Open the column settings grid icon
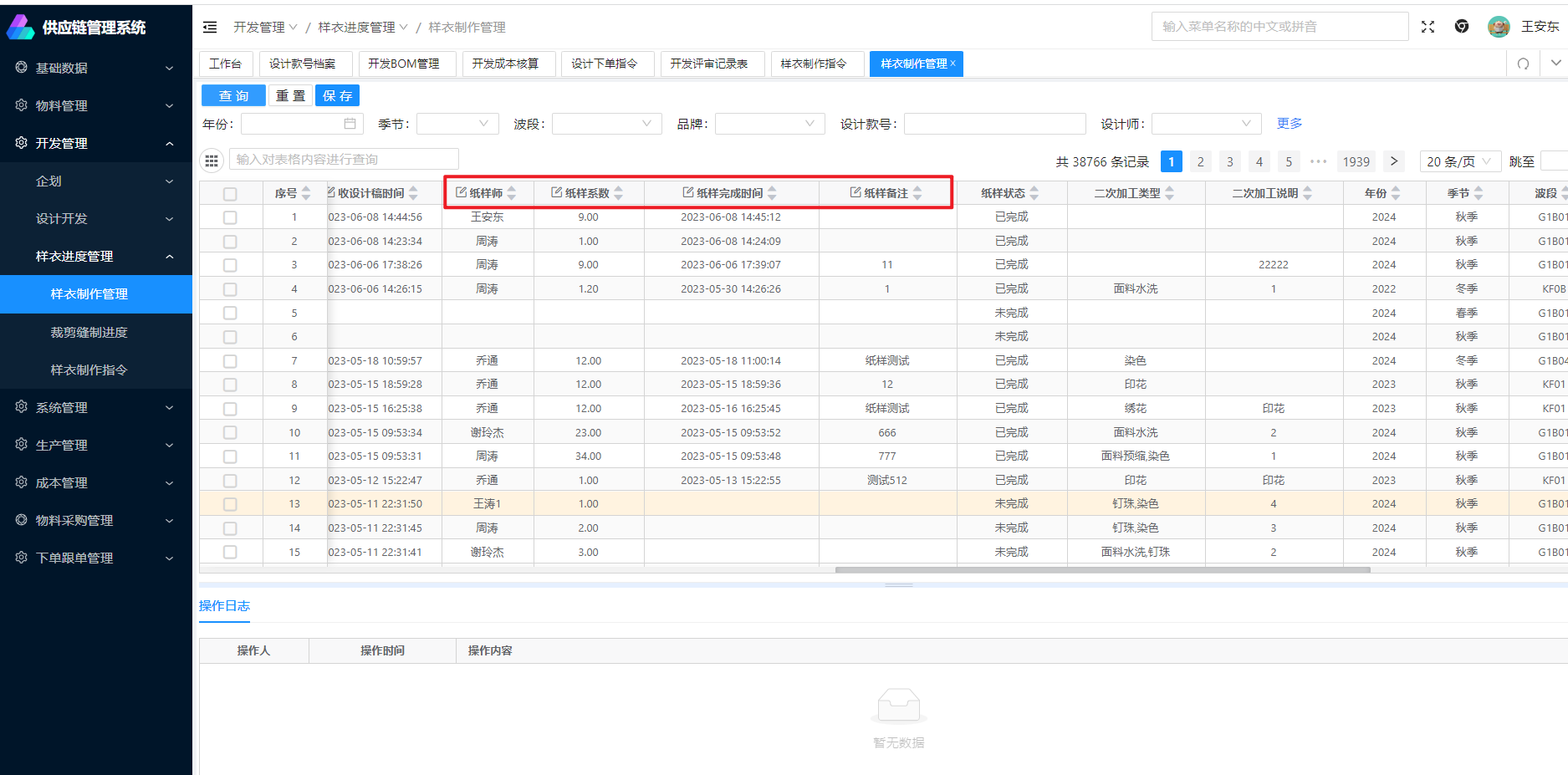 [212, 160]
